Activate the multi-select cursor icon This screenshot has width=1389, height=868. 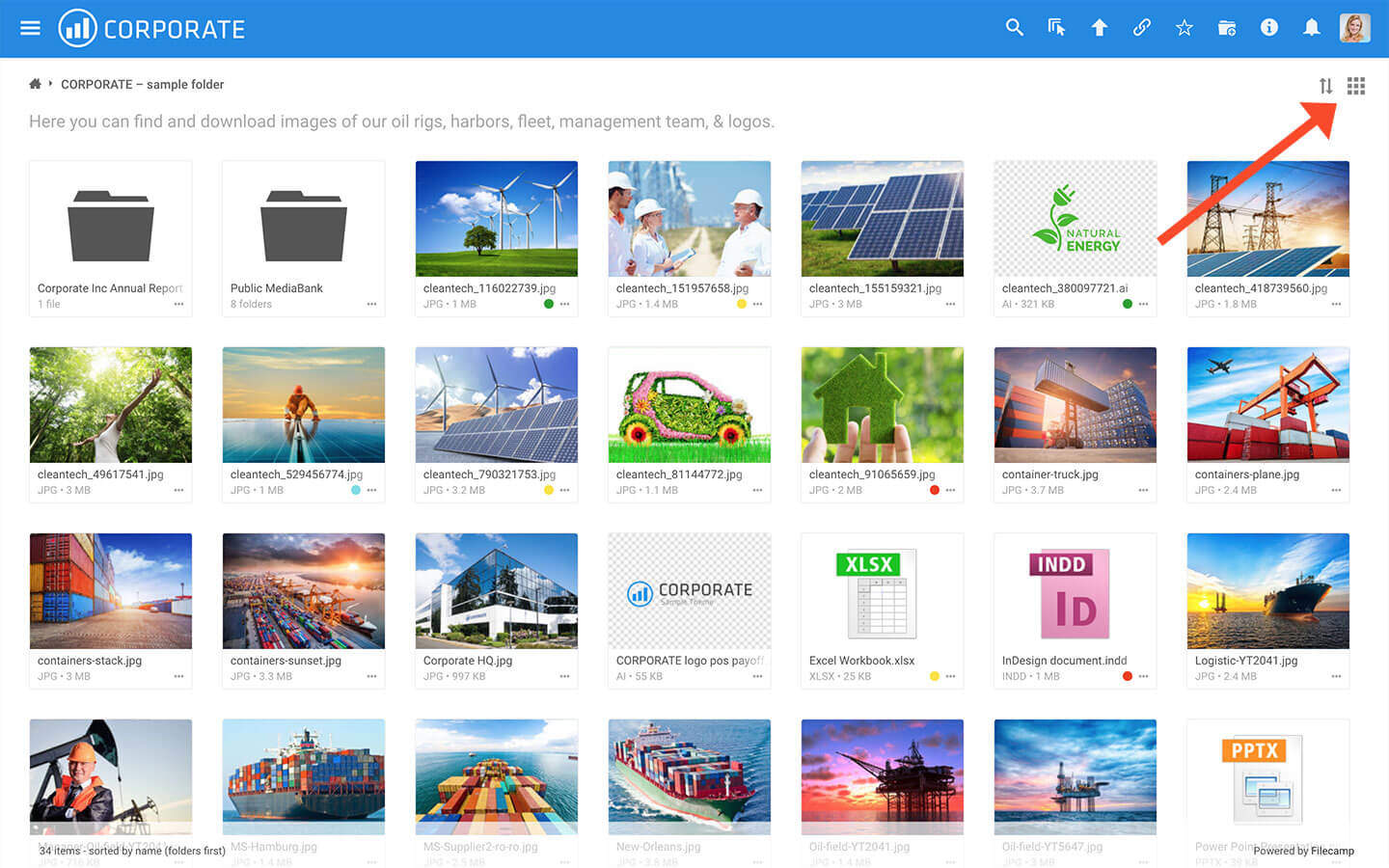(x=1056, y=28)
